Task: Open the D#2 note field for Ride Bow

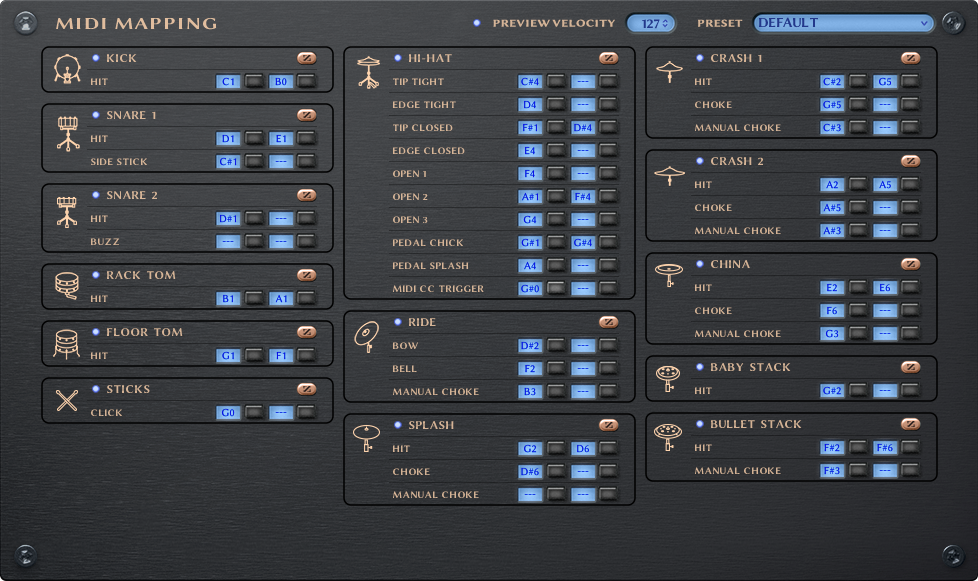Action: [x=530, y=346]
